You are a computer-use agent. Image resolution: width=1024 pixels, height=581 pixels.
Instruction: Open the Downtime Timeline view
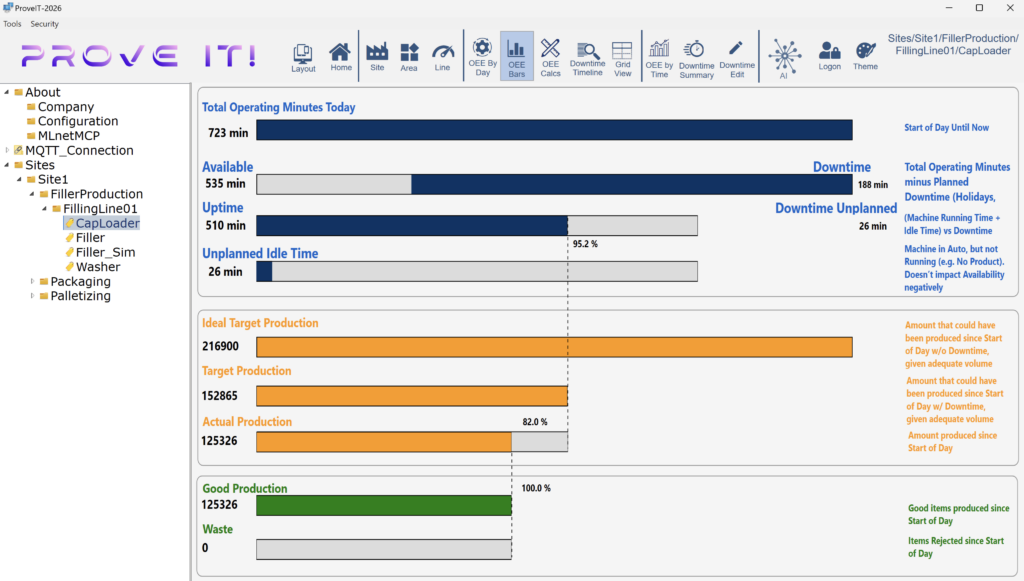[x=587, y=57]
